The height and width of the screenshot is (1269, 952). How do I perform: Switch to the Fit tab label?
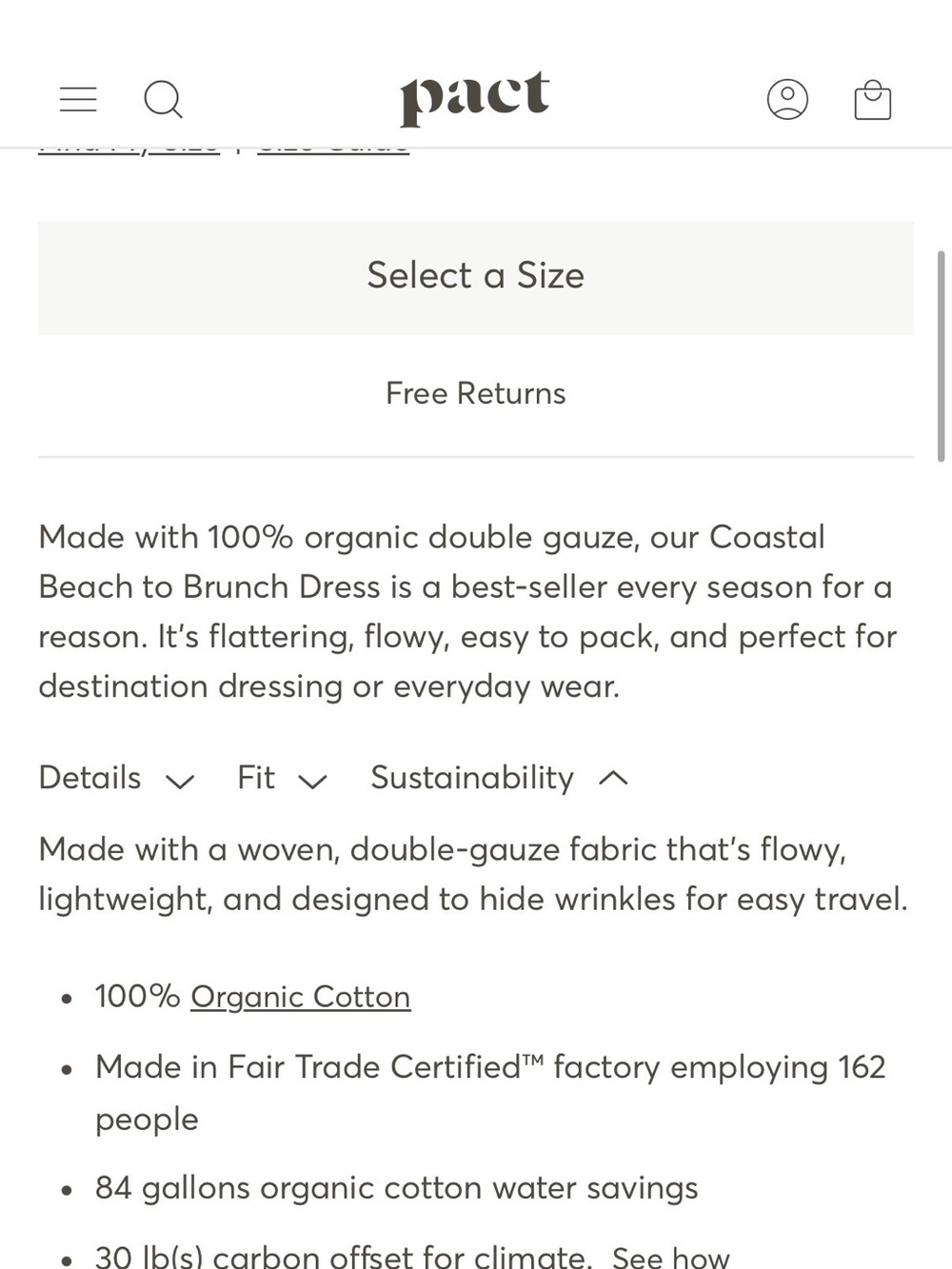click(256, 778)
